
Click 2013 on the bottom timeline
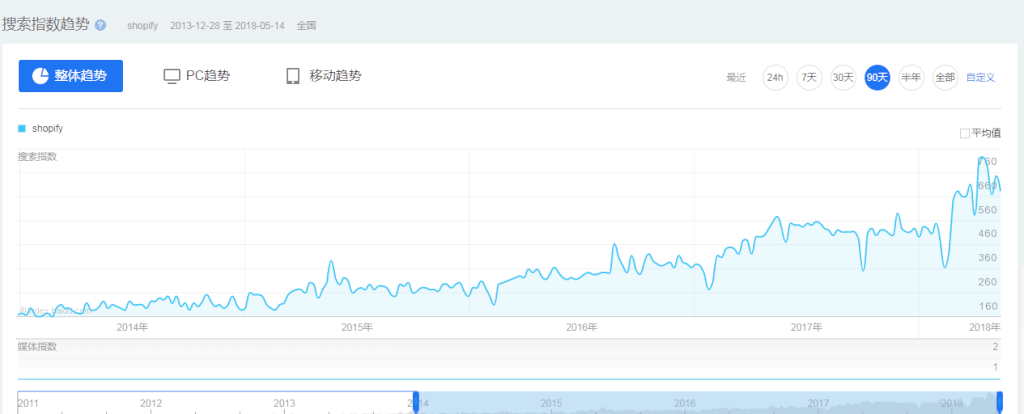(284, 403)
